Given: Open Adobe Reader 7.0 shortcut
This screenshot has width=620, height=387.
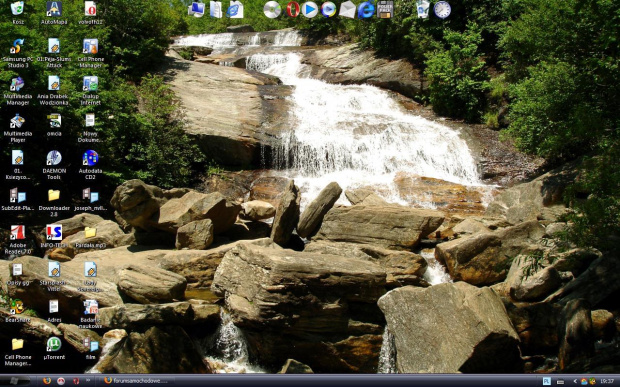Looking at the screenshot, I should (18, 240).
